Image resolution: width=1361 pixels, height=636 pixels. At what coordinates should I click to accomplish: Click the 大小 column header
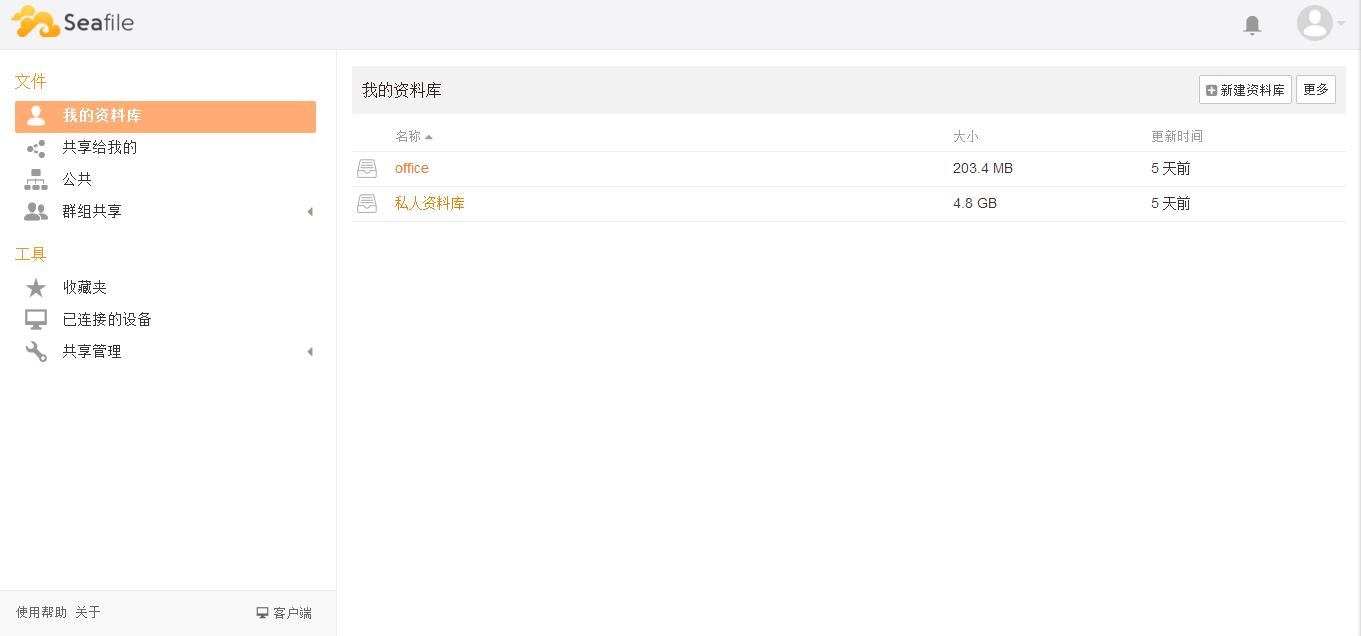tap(966, 136)
